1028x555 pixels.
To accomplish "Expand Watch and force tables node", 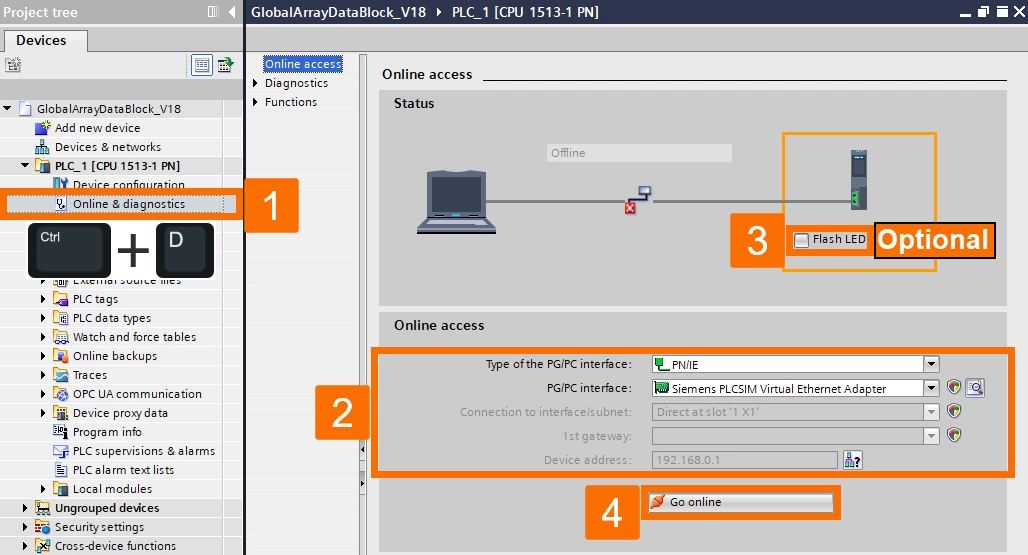I will (x=43, y=337).
